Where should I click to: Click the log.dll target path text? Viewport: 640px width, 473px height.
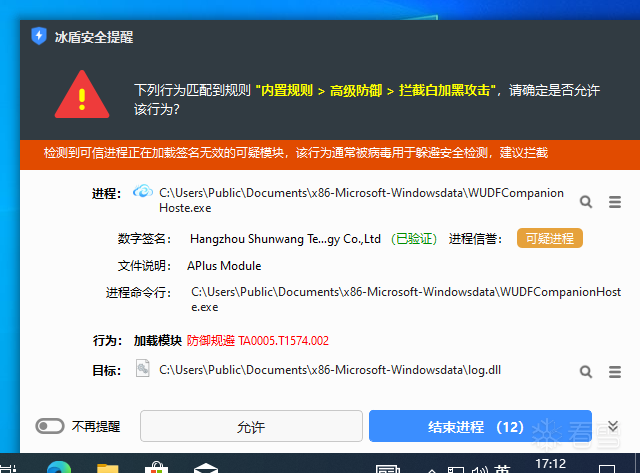[330, 370]
